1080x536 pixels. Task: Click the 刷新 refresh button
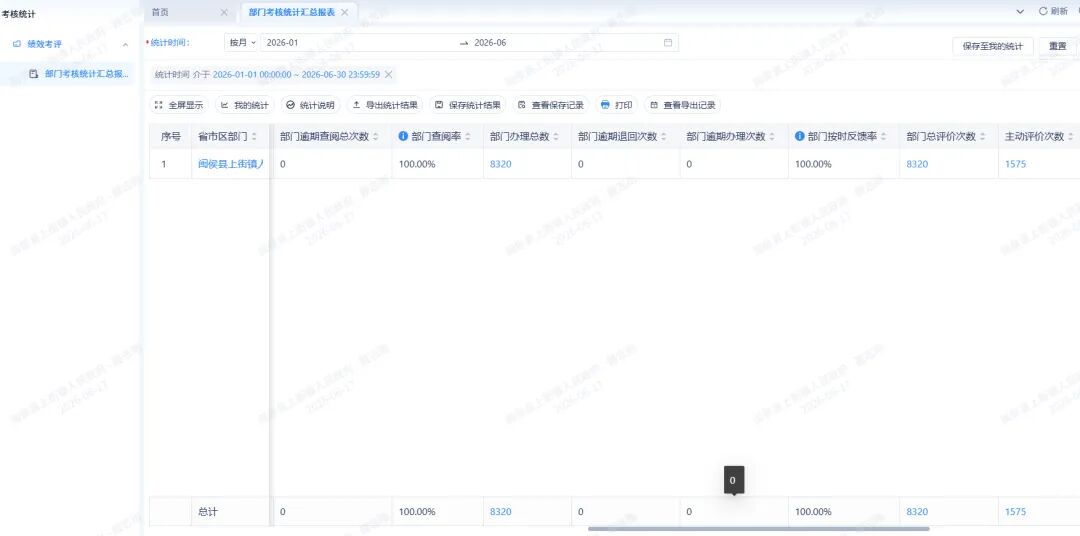(1053, 12)
